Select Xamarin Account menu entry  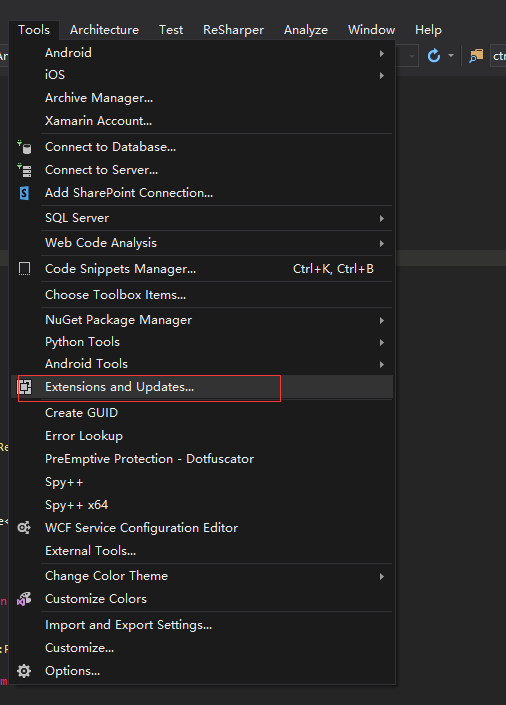tap(202, 120)
